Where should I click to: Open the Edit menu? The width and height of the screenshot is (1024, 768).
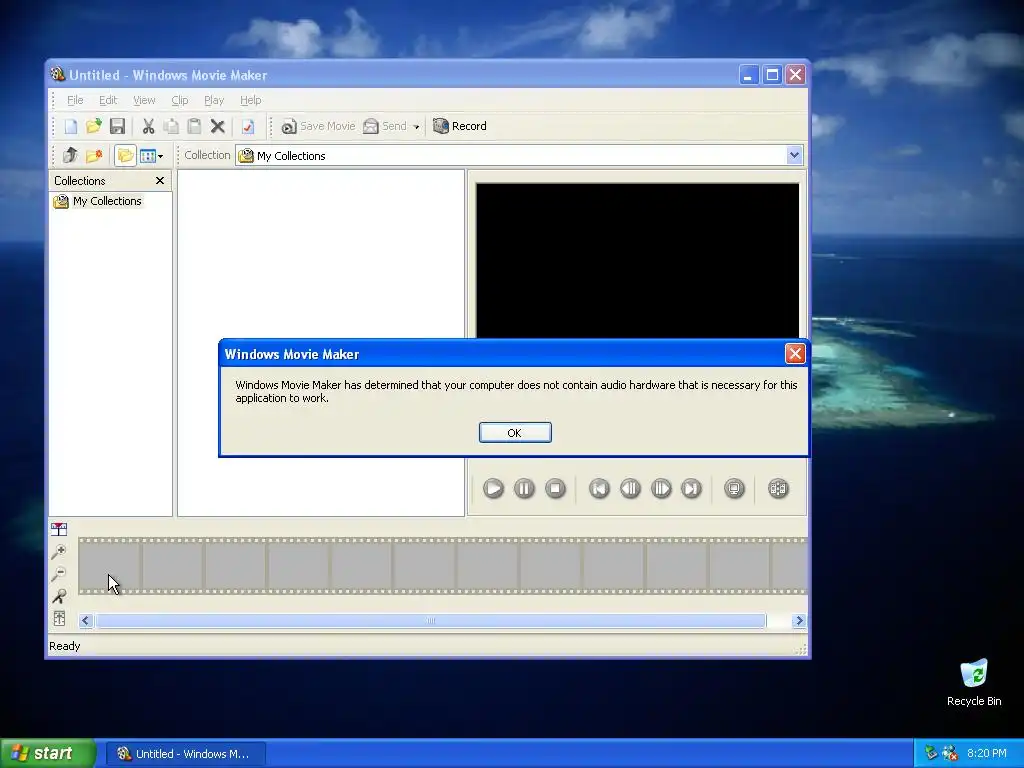[x=108, y=100]
